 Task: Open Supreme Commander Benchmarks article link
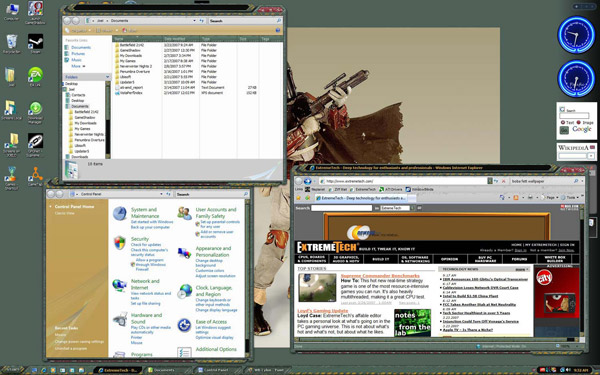[380, 276]
